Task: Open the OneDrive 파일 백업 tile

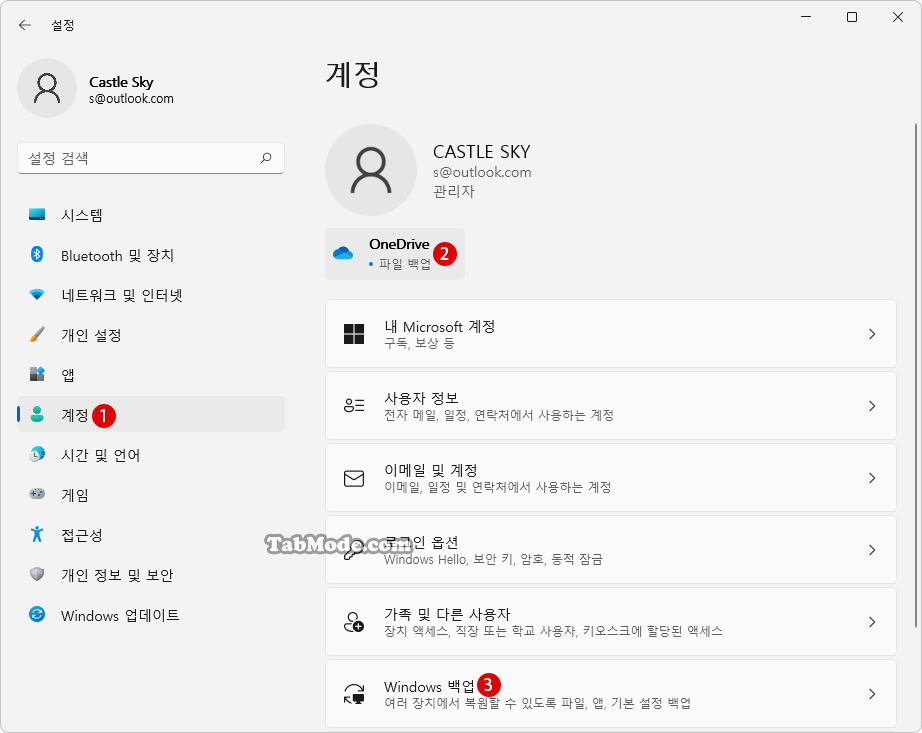Action: [x=395, y=254]
